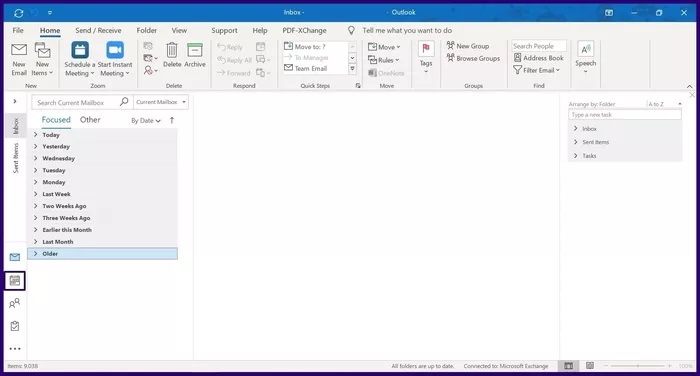Screen dimensions: 700x376
Task: Expand Inbox in task pane
Action: pos(575,129)
